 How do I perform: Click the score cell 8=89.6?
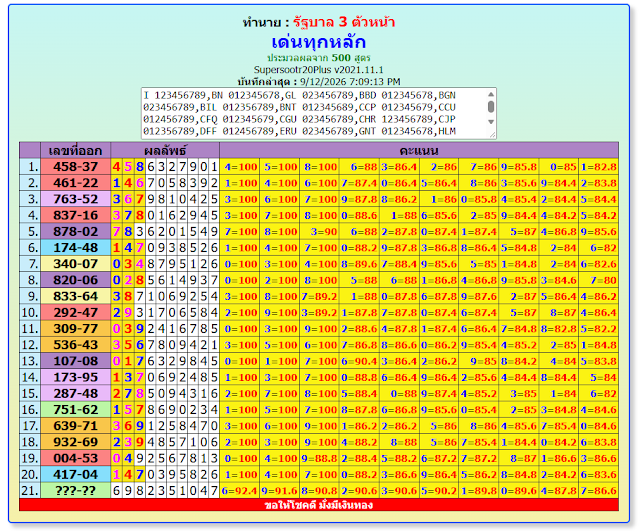click(x=359, y=264)
